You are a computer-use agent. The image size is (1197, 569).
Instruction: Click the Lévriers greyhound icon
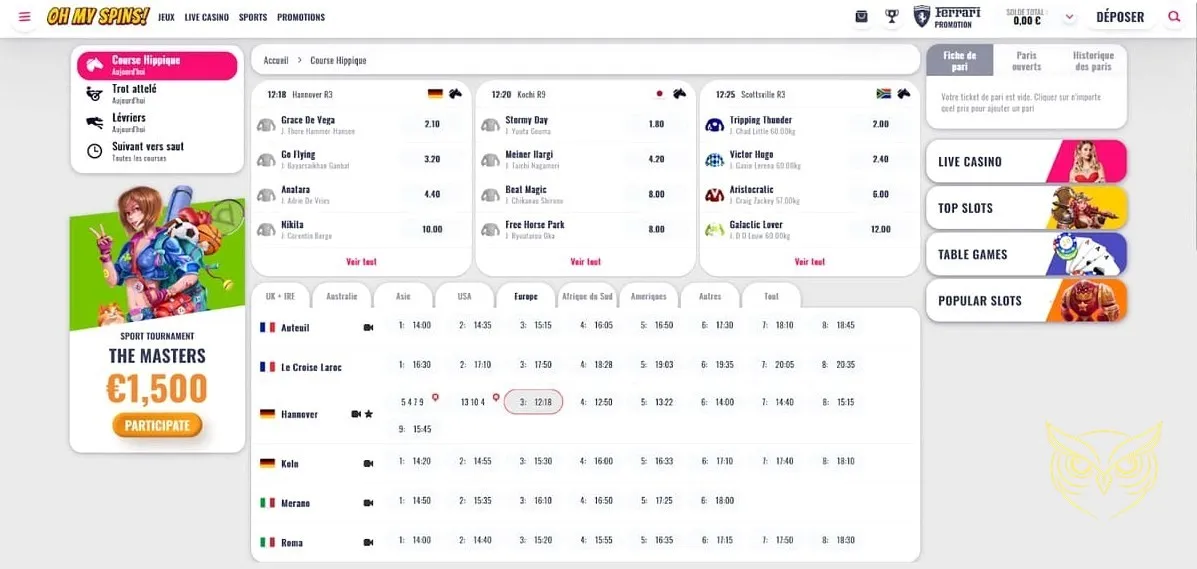click(x=94, y=122)
